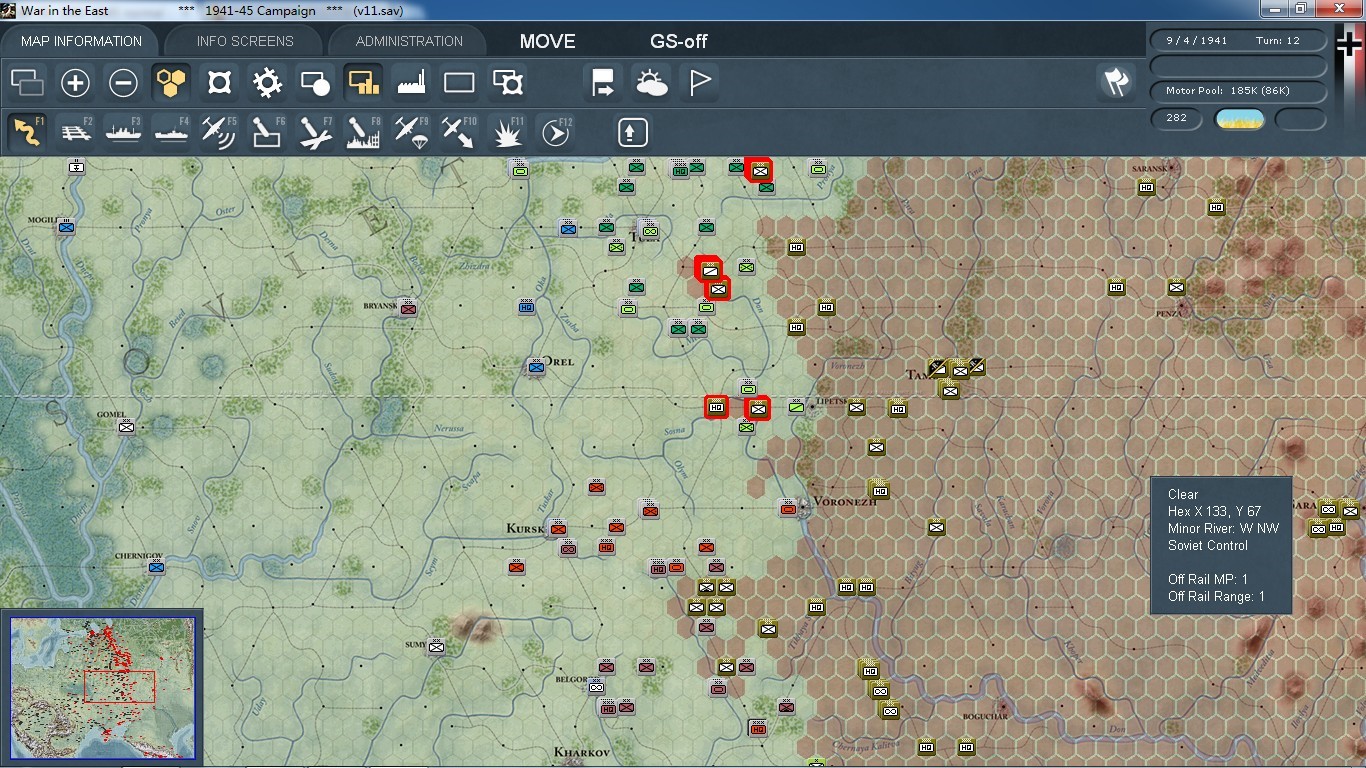
Task: Click the Orel city label
Action: coord(559,362)
